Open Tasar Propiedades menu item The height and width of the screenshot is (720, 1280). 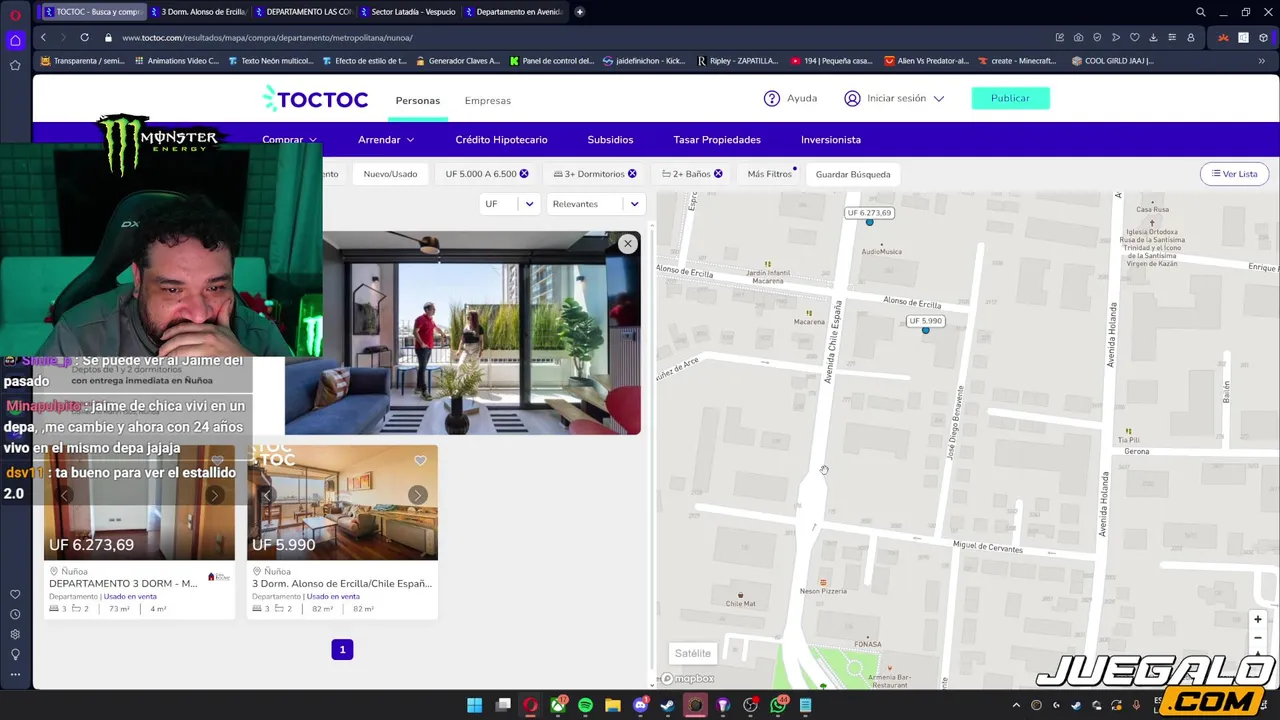click(717, 140)
